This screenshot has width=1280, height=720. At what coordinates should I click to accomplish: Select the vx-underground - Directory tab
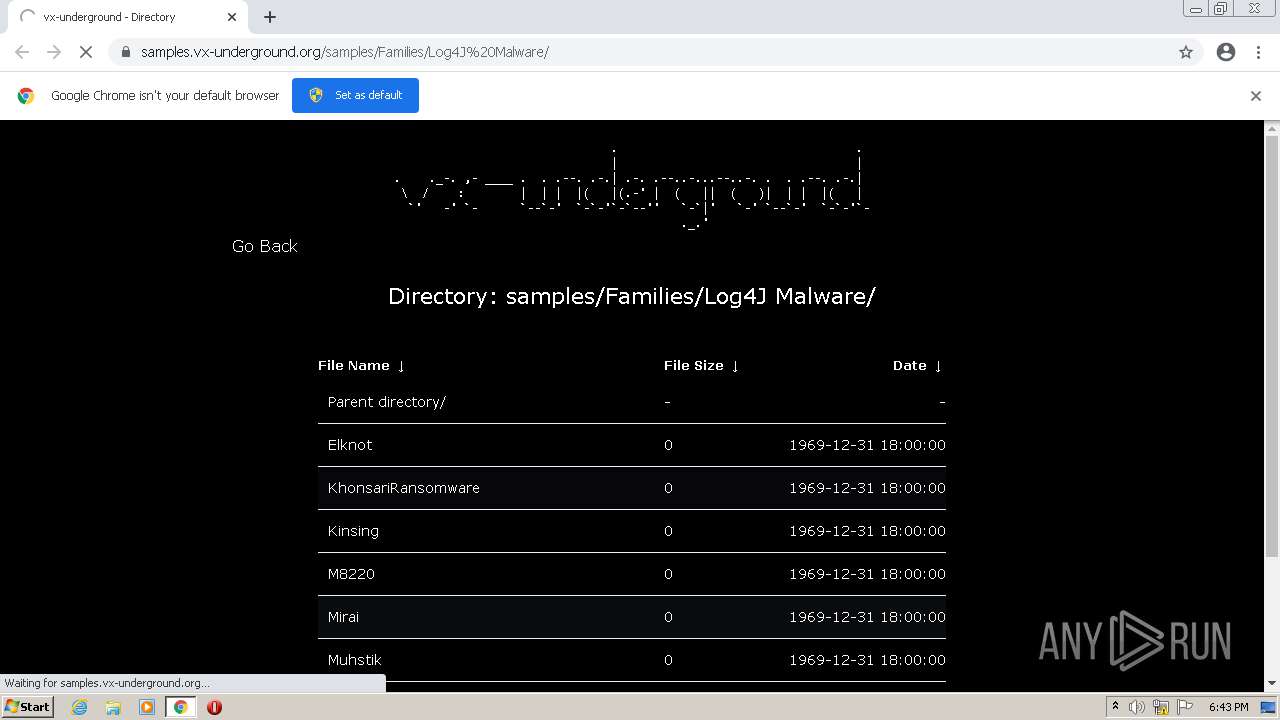[x=126, y=17]
